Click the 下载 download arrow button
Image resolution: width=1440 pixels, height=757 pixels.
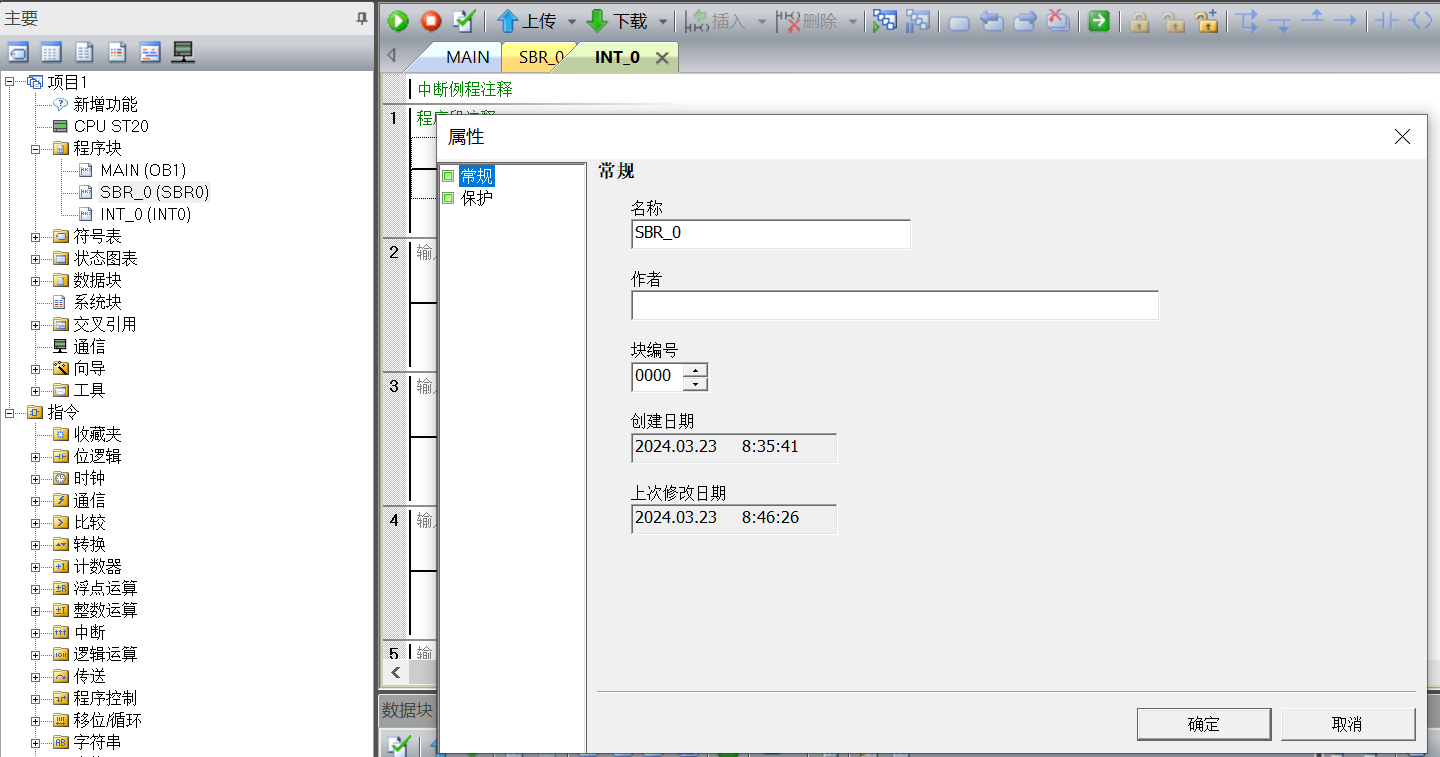[616, 21]
